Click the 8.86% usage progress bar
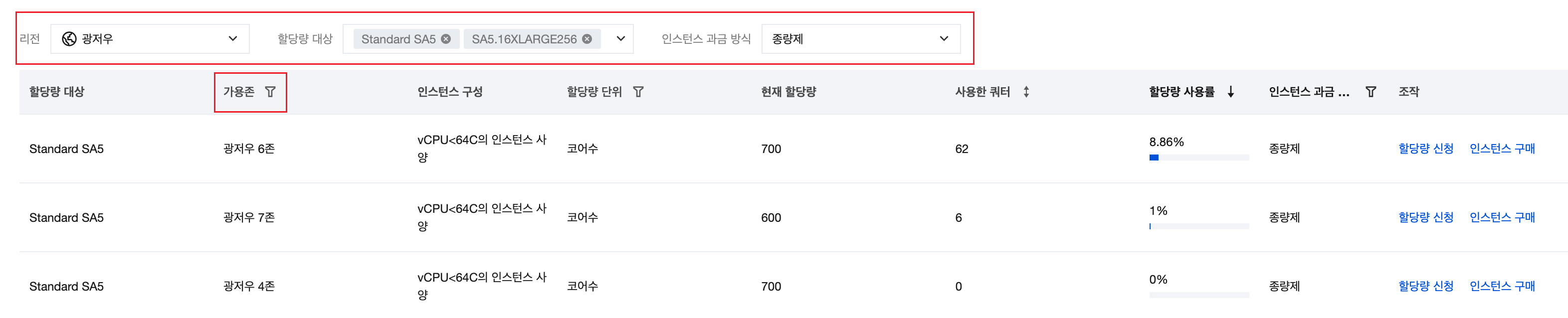 point(1198,158)
